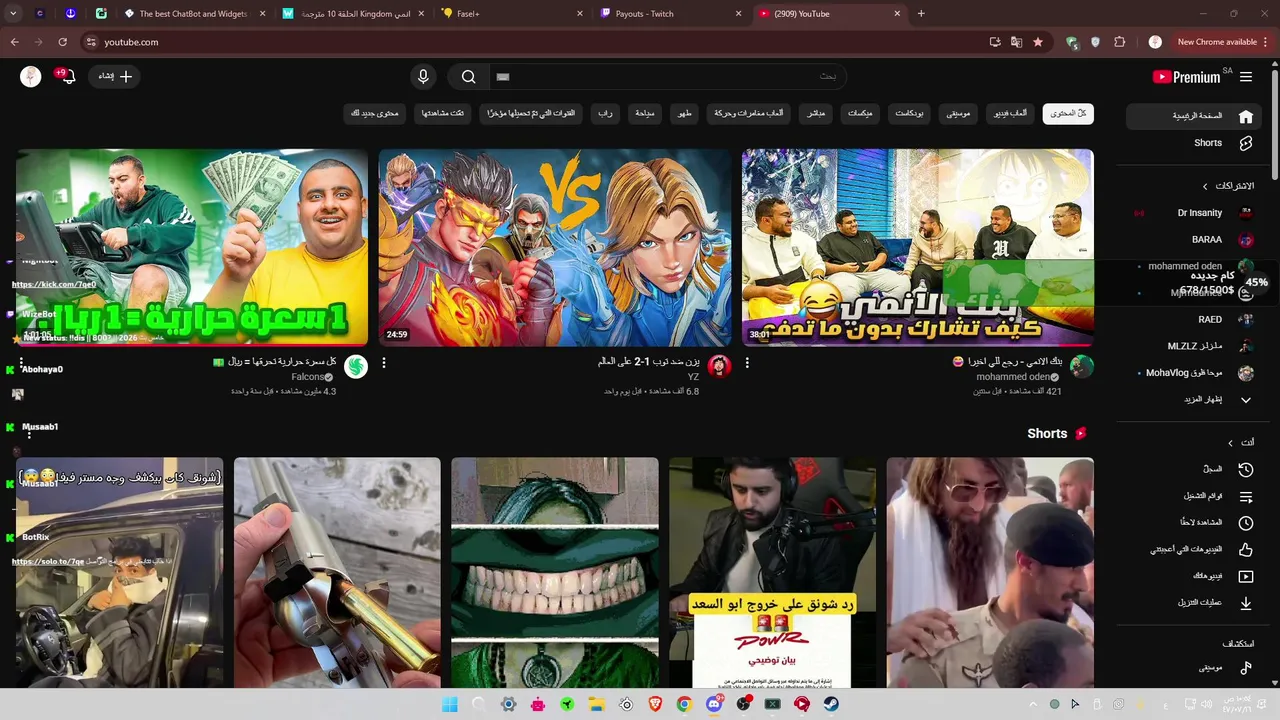
Task: Select the Video games (ألعاب فيديو) chip
Action: pos(1009,113)
